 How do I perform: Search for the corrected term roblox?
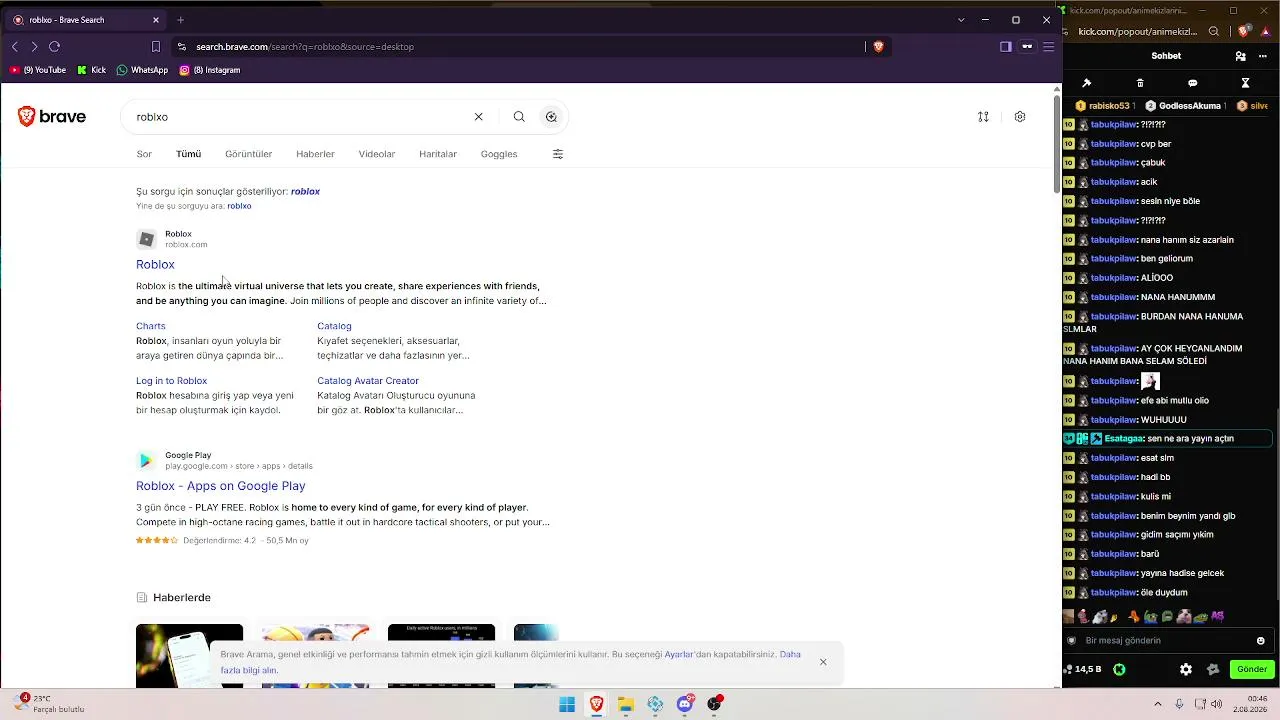coord(305,191)
